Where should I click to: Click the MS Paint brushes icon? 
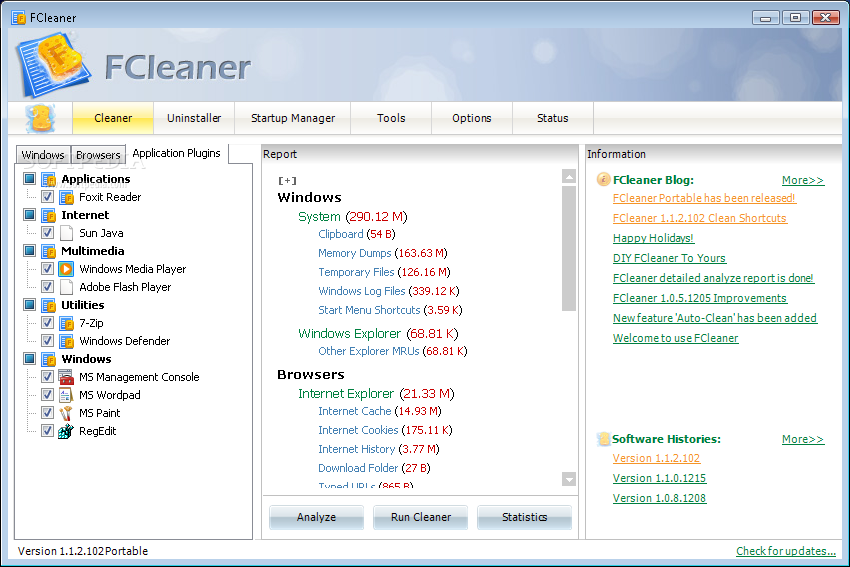coord(66,413)
